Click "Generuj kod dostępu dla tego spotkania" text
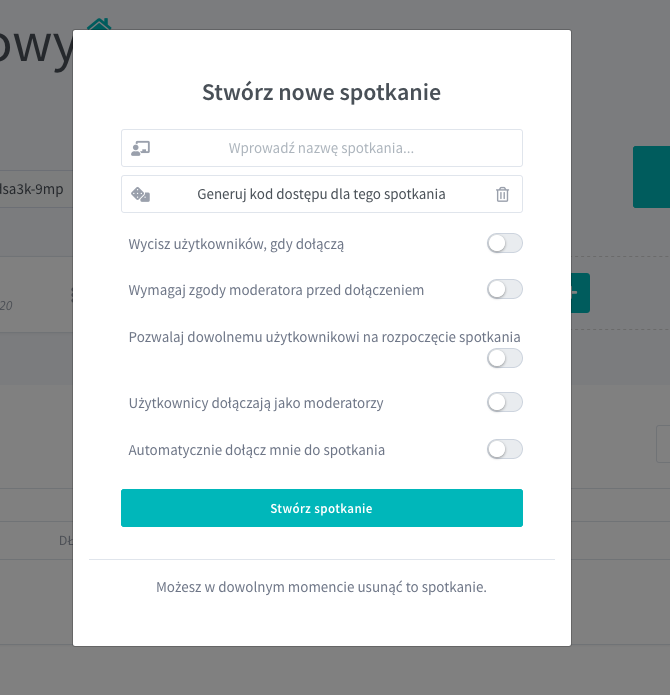The height and width of the screenshot is (695, 670). click(x=321, y=194)
